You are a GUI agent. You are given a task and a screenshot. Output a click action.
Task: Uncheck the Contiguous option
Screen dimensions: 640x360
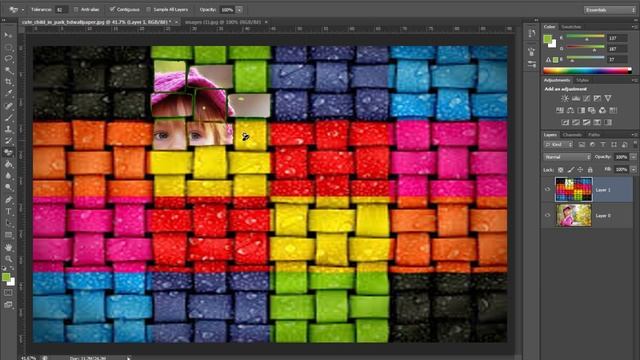click(x=112, y=9)
